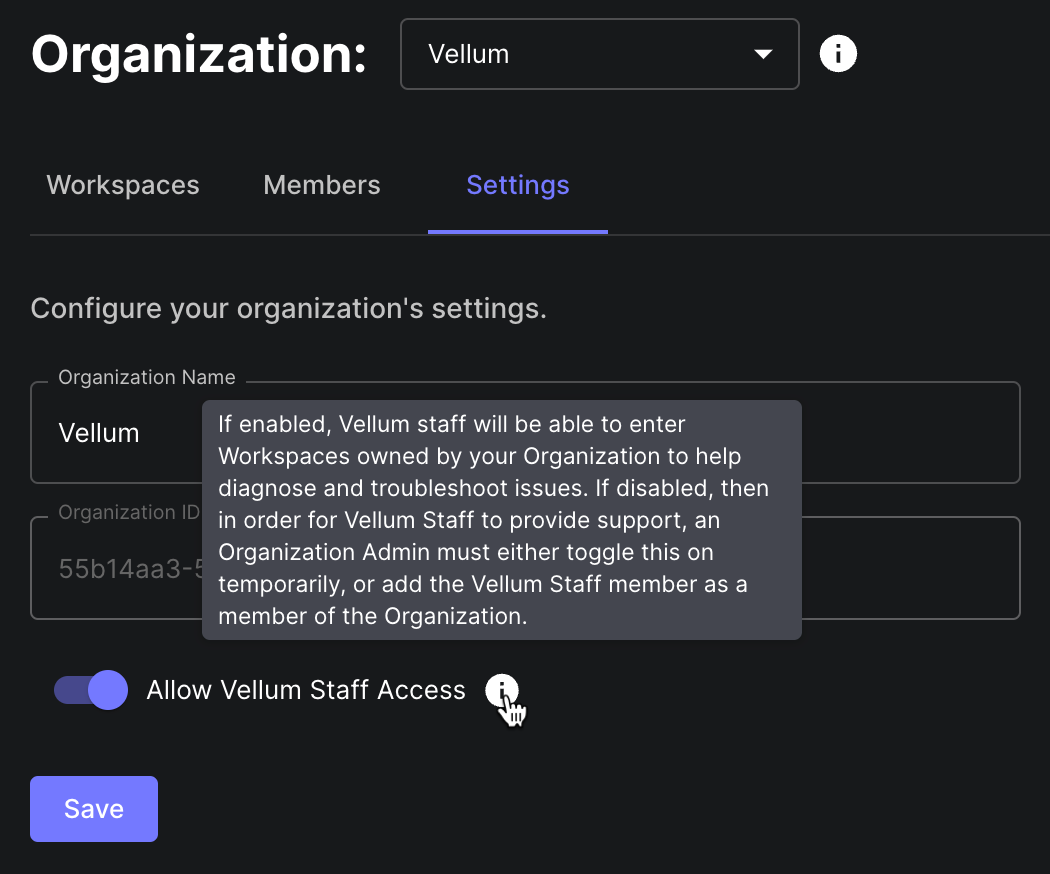Click the info icon beside Organization dropdown
1050x874 pixels.
(x=838, y=54)
